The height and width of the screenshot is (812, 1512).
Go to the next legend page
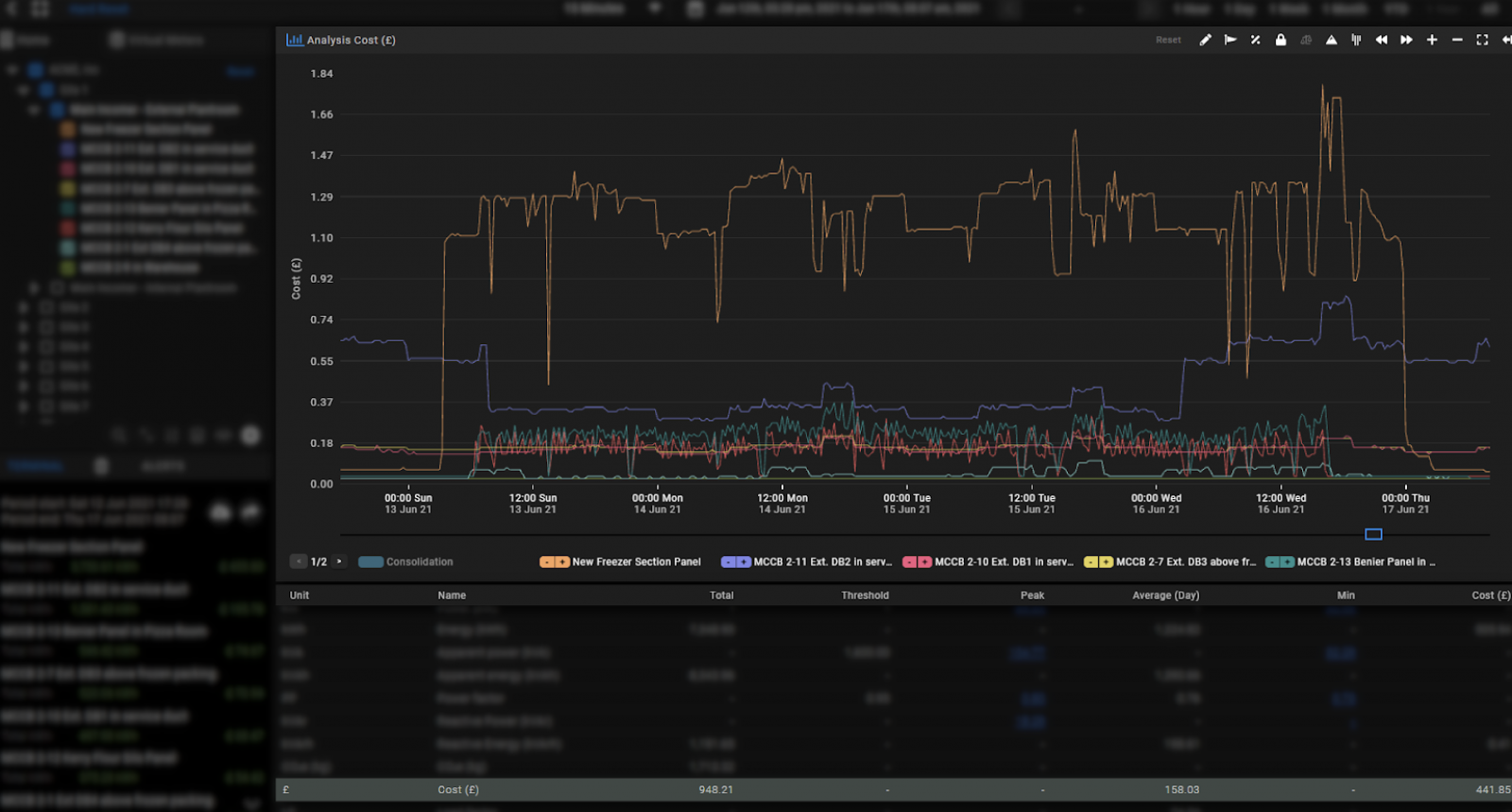pyautogui.click(x=339, y=561)
